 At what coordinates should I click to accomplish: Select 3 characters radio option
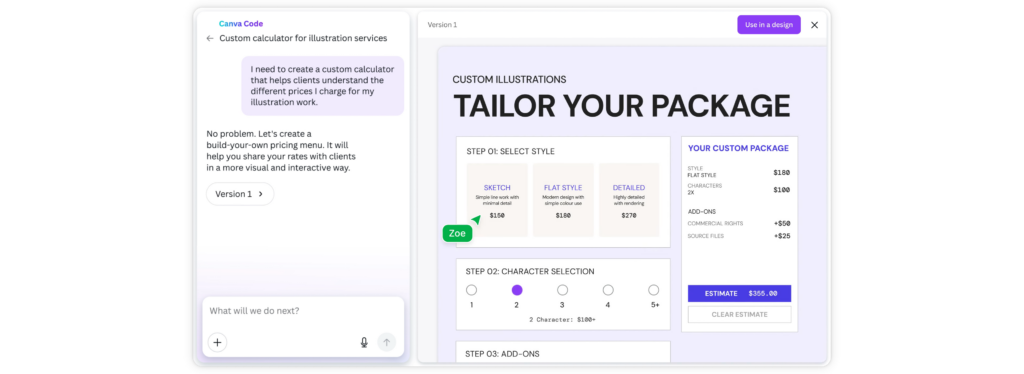click(562, 290)
